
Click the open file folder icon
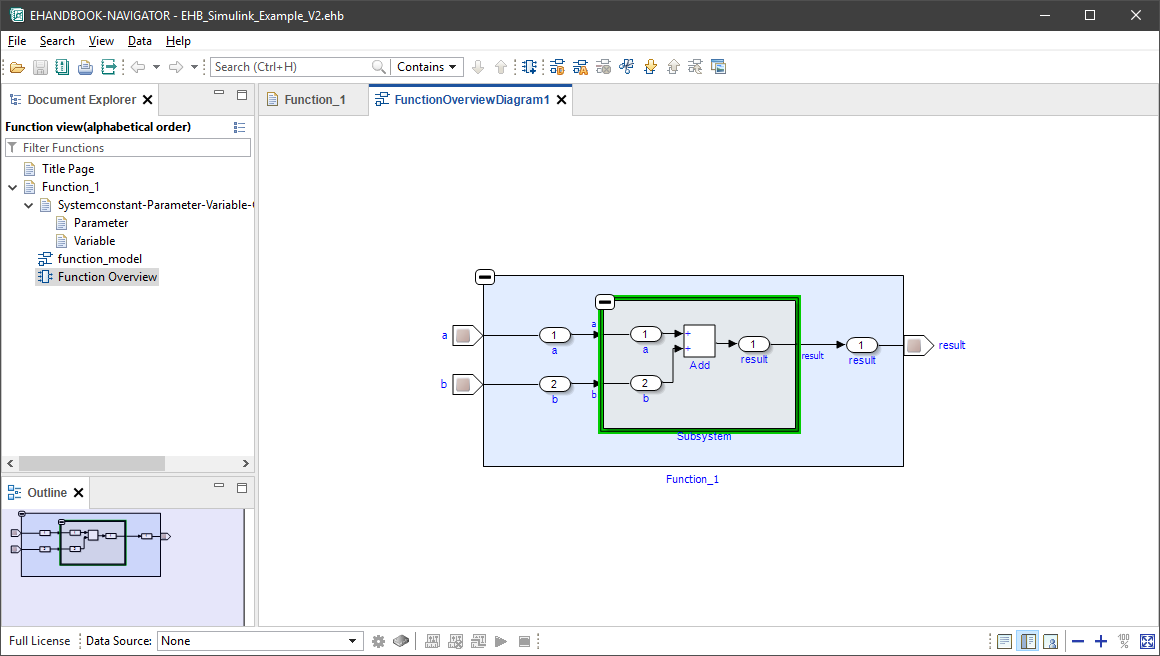16,67
